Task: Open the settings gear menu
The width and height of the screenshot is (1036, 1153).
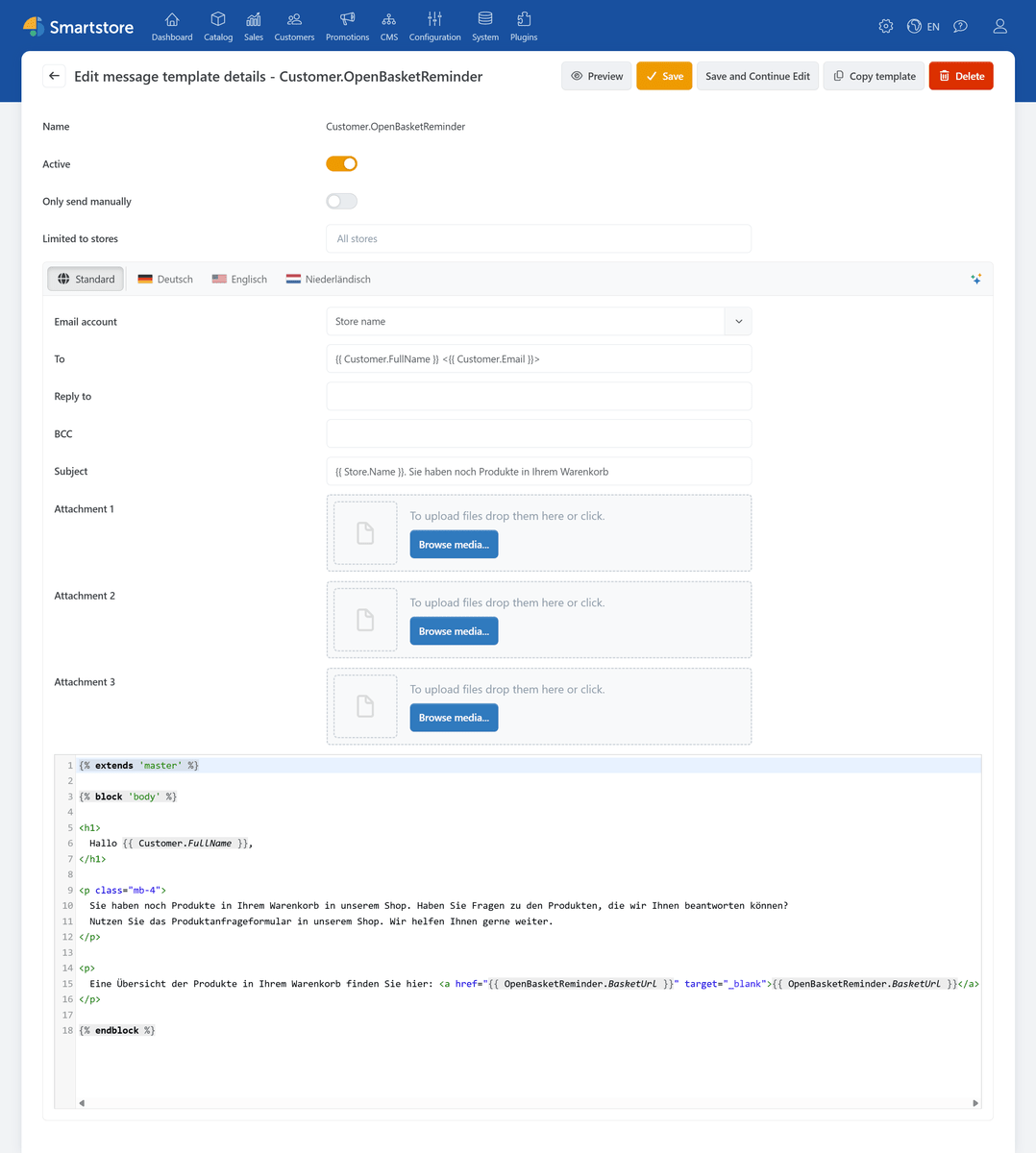Action: tap(885, 26)
